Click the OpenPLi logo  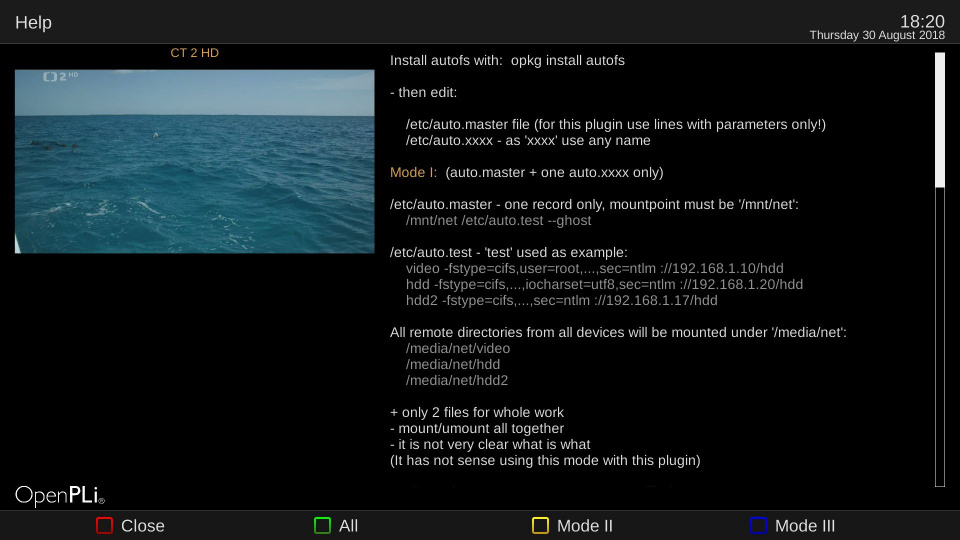pyautogui.click(x=60, y=495)
